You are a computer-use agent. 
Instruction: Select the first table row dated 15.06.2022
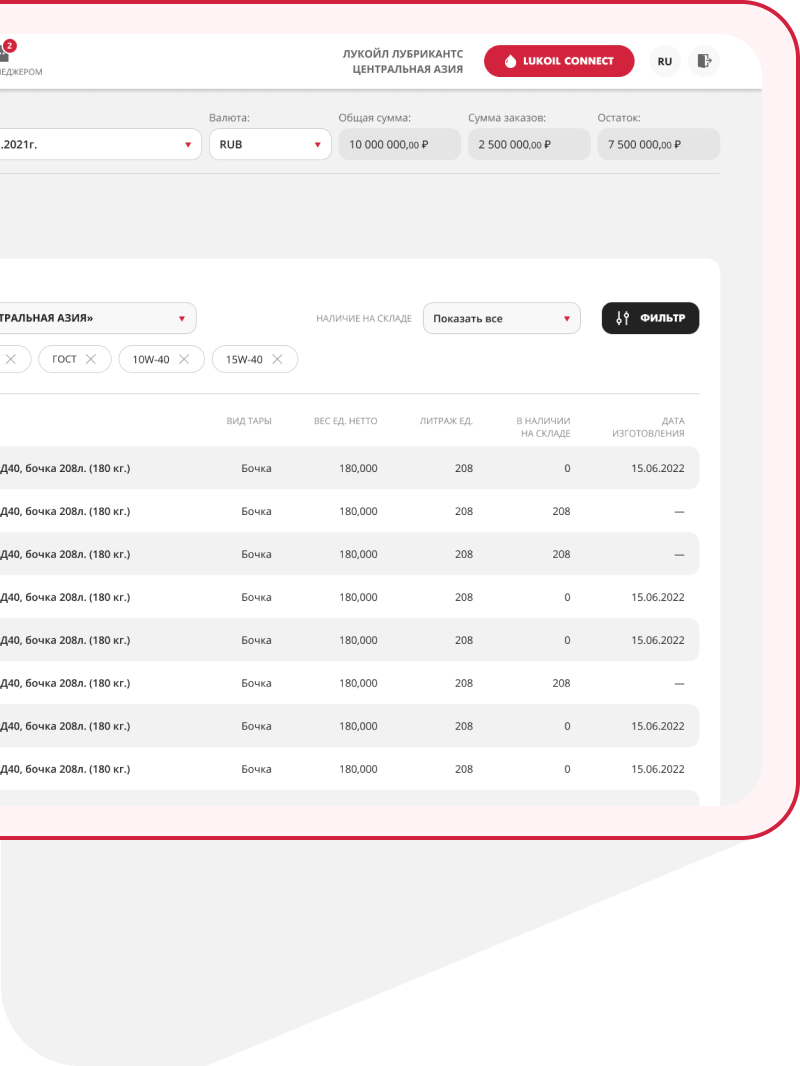point(350,468)
